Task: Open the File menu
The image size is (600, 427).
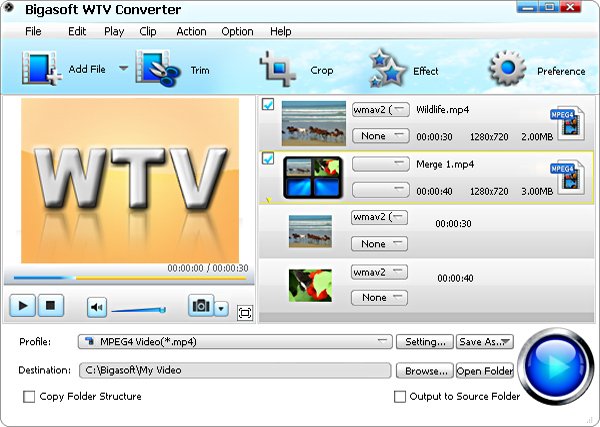Action: (x=33, y=31)
